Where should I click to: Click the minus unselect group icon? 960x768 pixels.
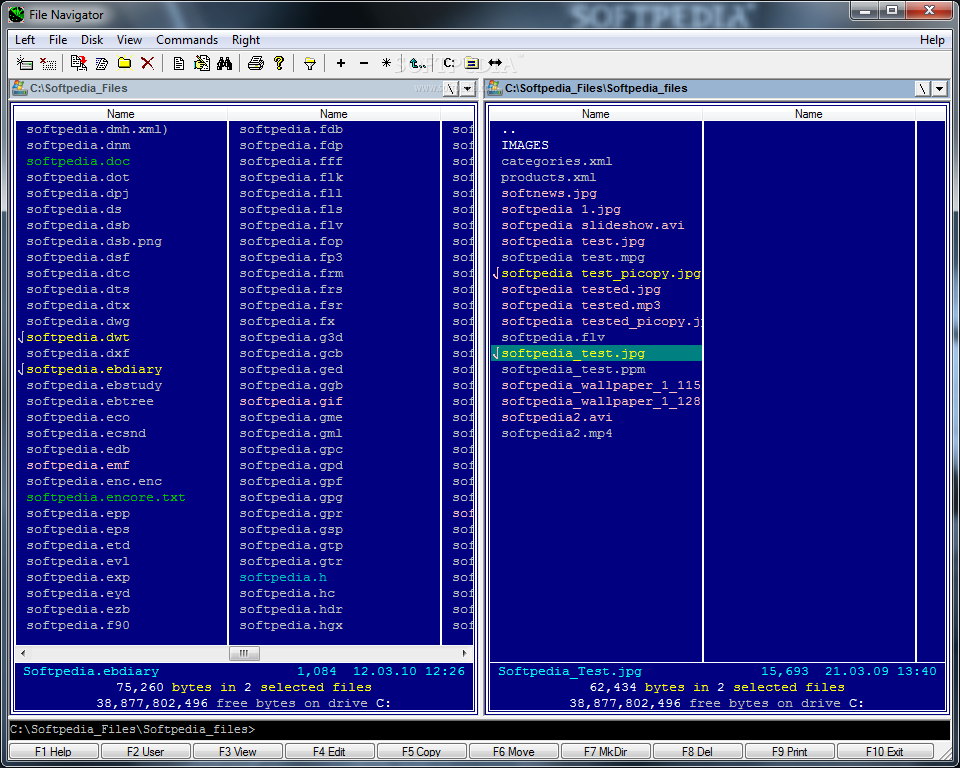point(364,63)
